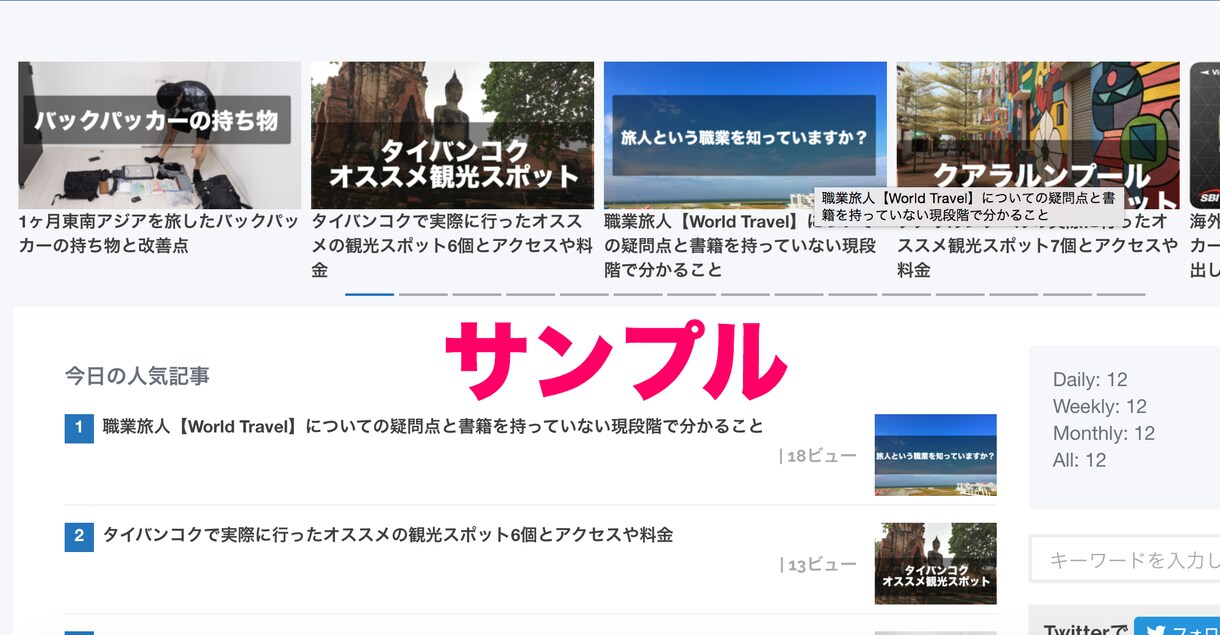Click the 18ビュー view count
This screenshot has width=1220, height=635.
pos(818,456)
